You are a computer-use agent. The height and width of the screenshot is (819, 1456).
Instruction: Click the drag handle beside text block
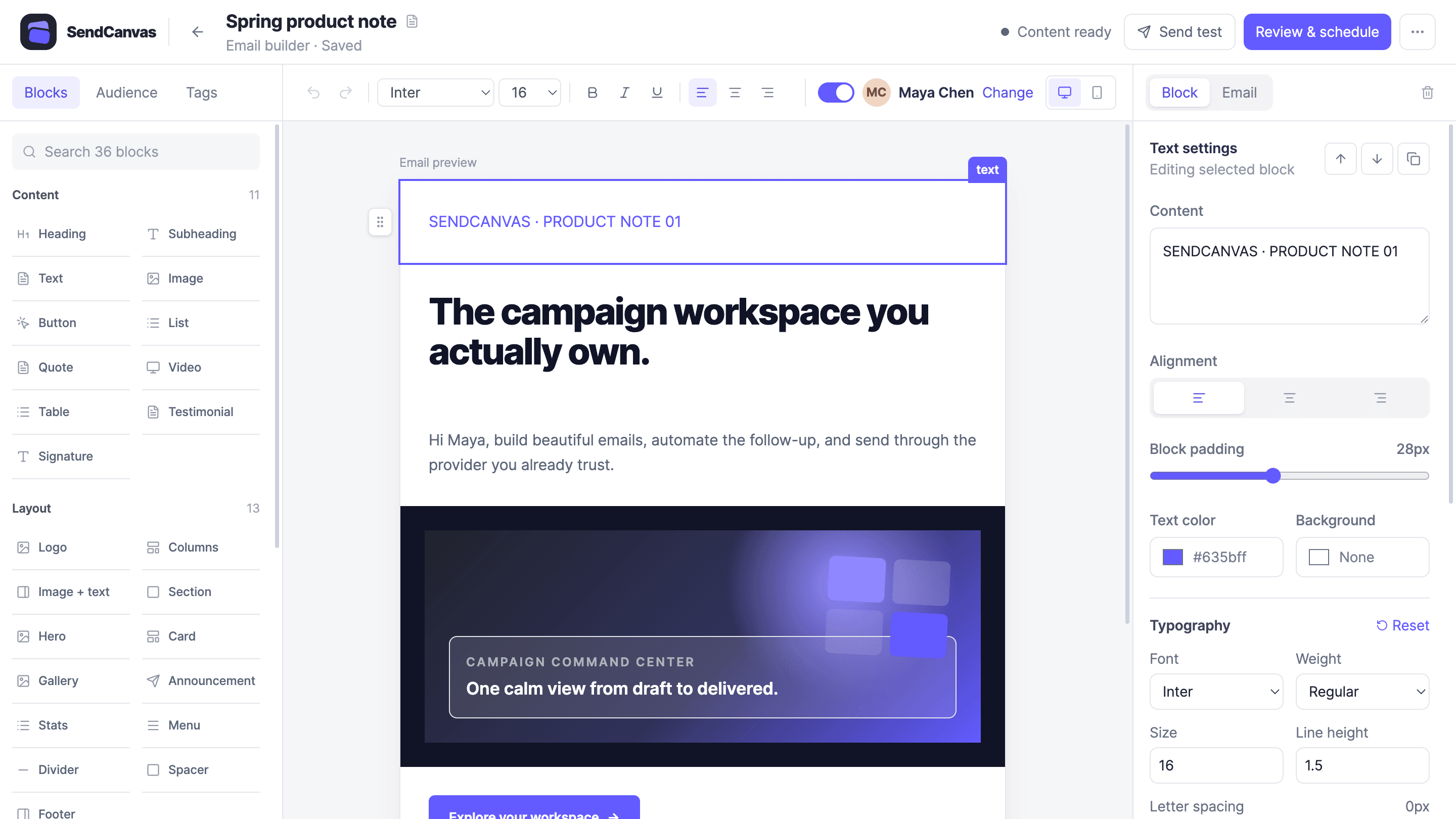[x=380, y=222]
